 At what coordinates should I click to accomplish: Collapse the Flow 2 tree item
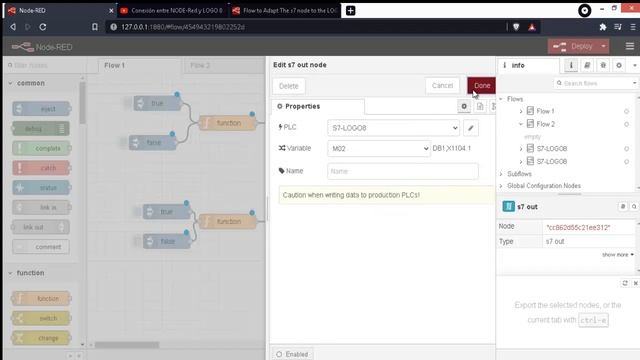pos(521,124)
